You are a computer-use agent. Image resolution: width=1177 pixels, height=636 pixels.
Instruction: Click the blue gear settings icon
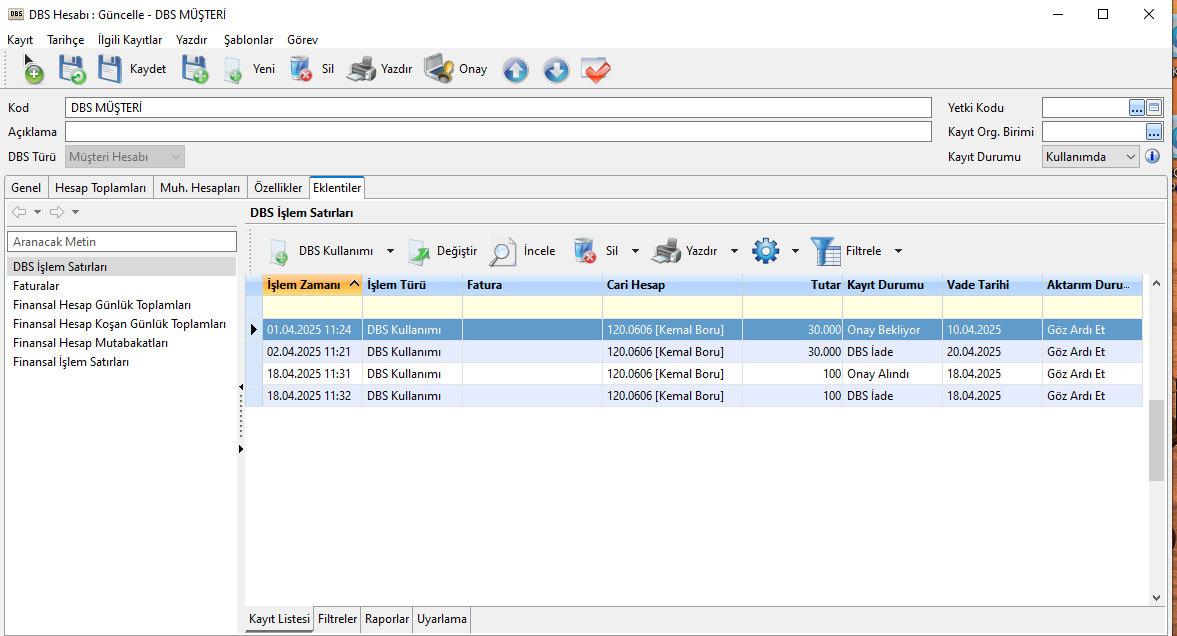click(x=766, y=251)
